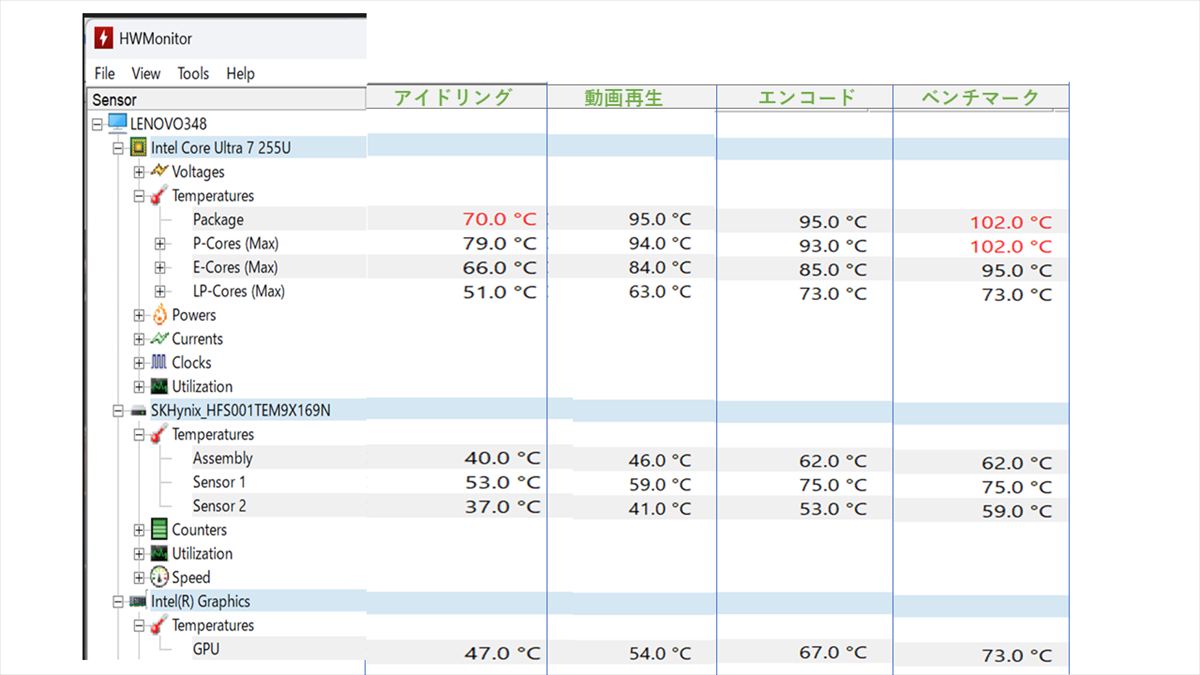1200x675 pixels.
Task: Click the Speed gauge icon
Action: (x=159, y=577)
